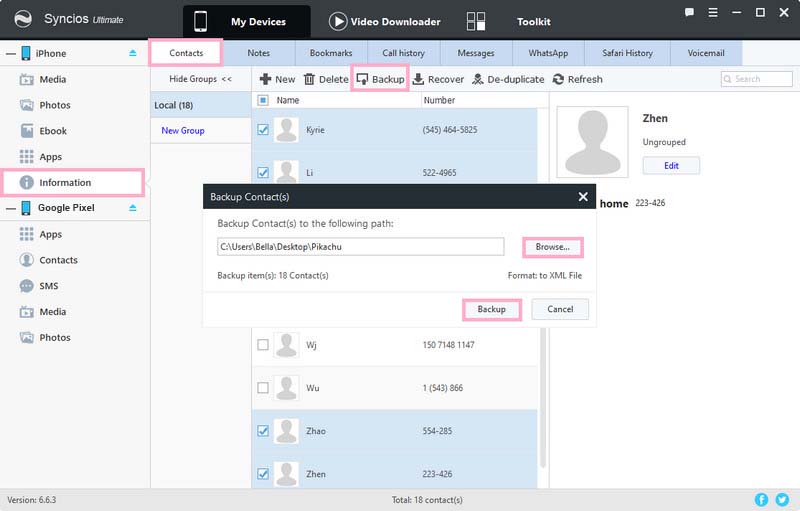The image size is (800, 511).
Task: Select Information in iPhone sidebar
Action: [x=73, y=183]
